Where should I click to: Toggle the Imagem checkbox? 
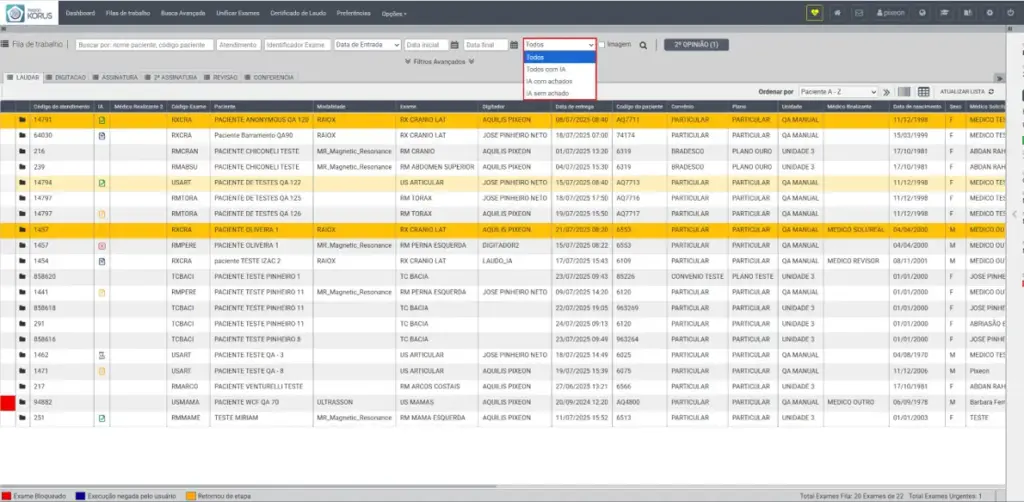click(x=601, y=45)
